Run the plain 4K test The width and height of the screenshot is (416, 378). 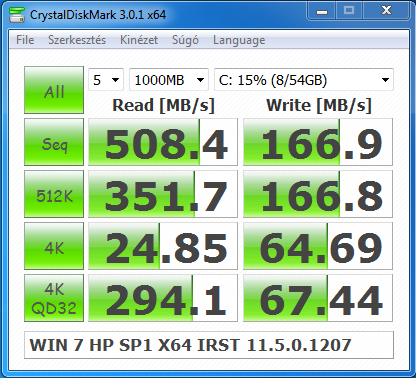click(54, 246)
